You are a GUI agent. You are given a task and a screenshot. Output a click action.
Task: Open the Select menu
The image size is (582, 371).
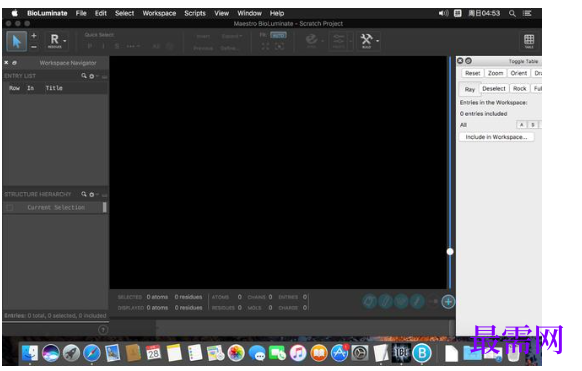click(124, 13)
